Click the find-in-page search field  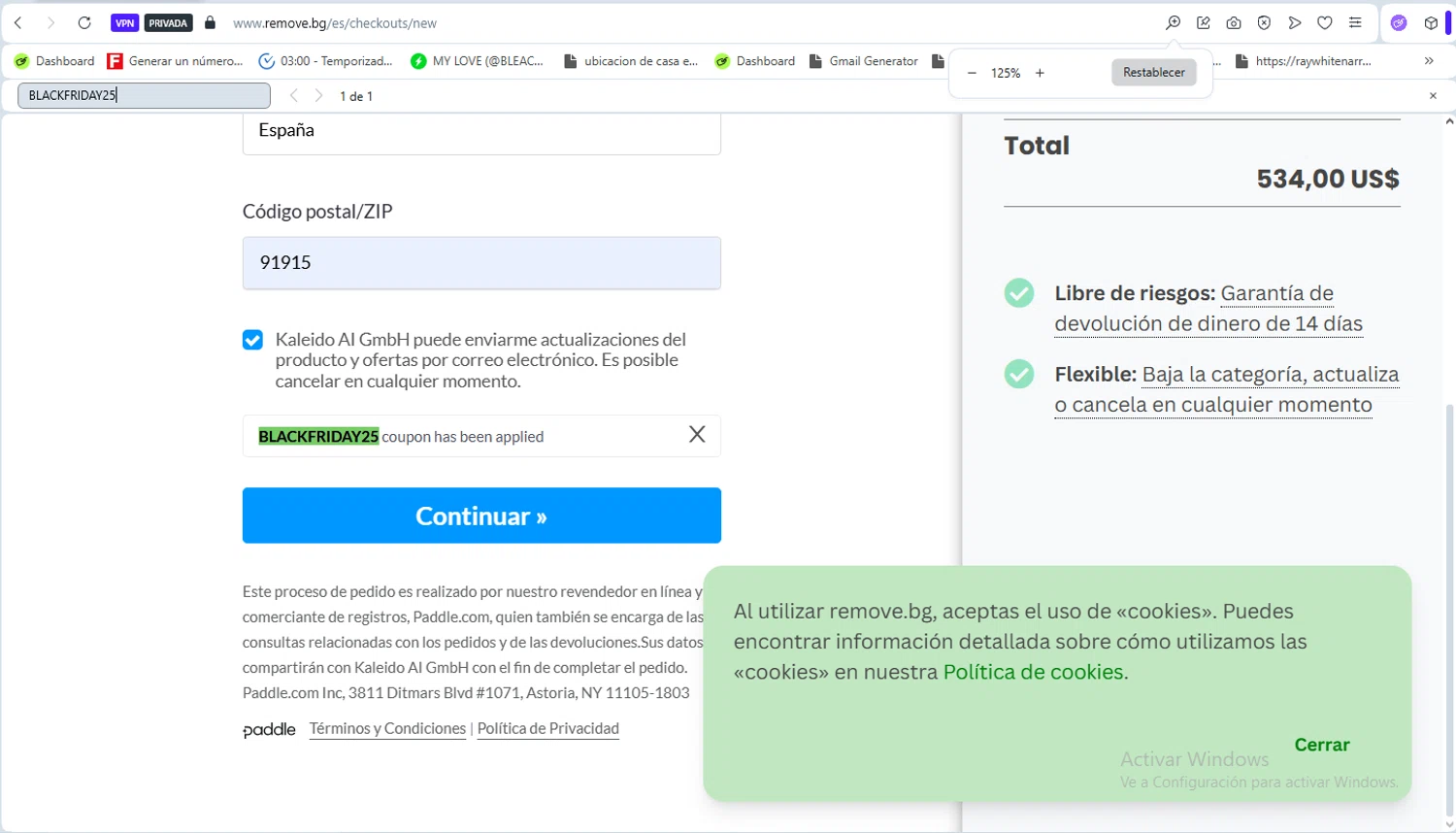click(144, 95)
